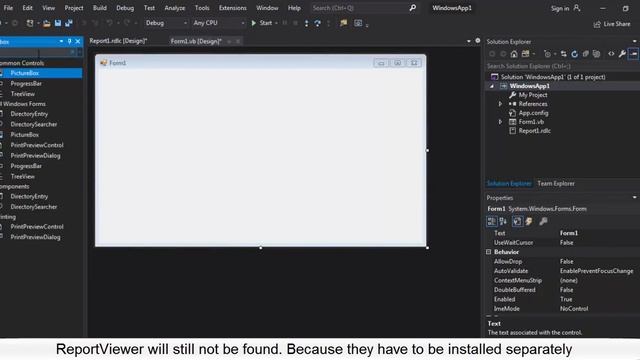Click Sign in link
Image resolution: width=640 pixels, height=360 pixels.
pos(560,8)
